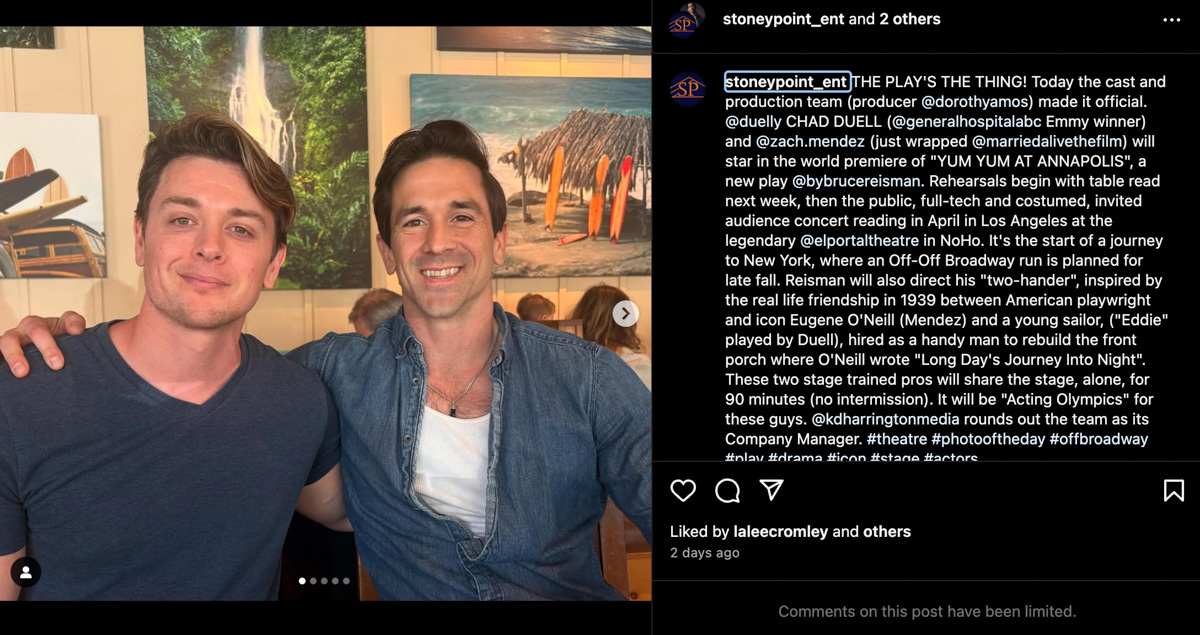Share the post with the paper plane icon

771,489
